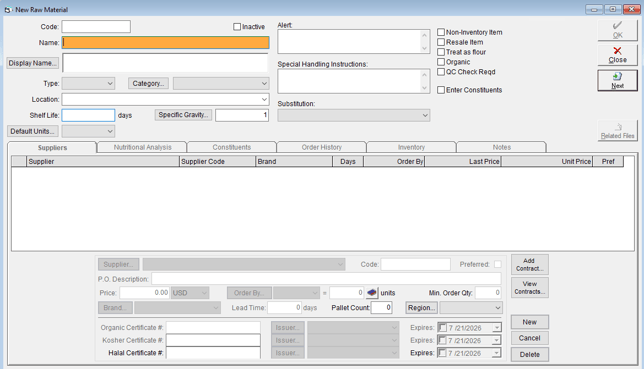Sort by Supplier Code column header
The height and width of the screenshot is (369, 644).
click(x=218, y=161)
